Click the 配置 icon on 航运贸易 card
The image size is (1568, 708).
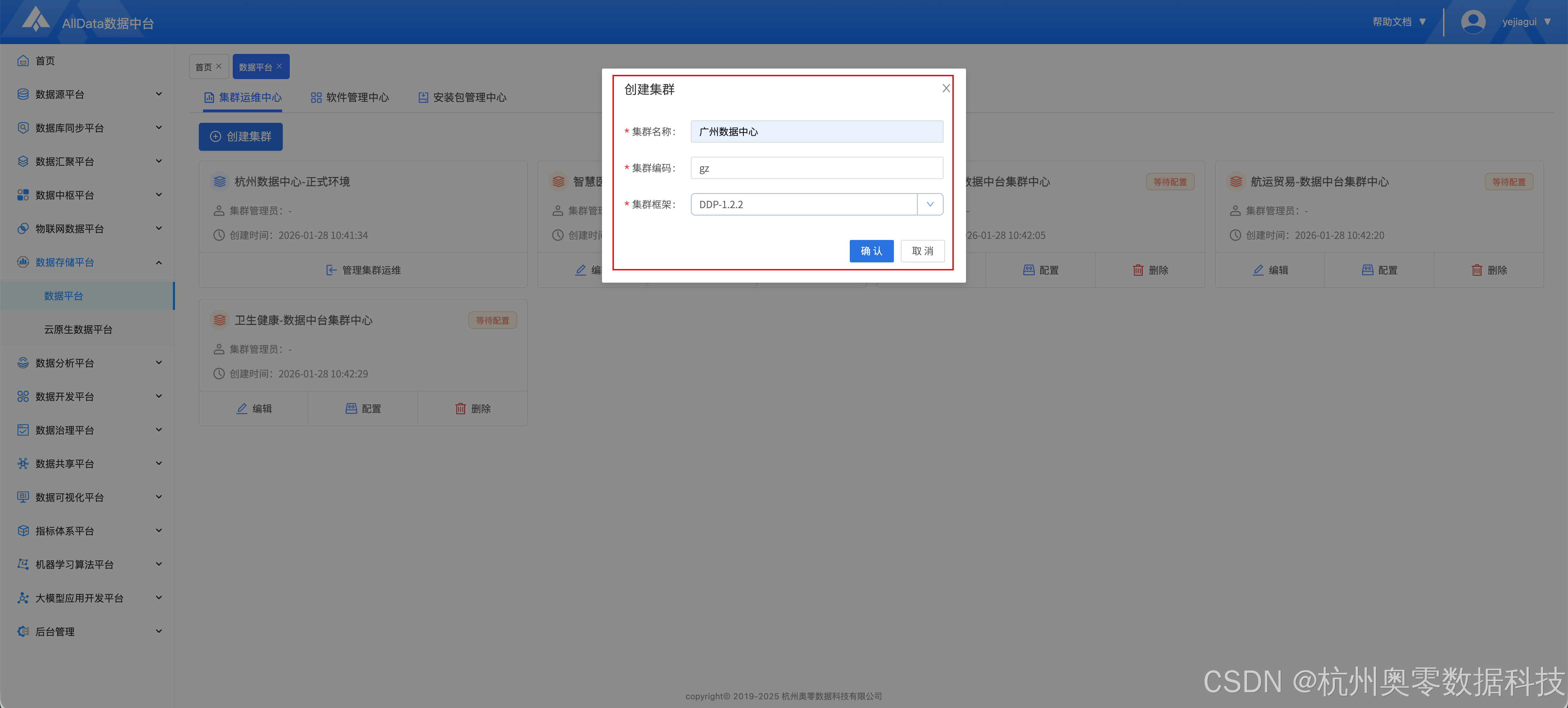coord(1367,270)
